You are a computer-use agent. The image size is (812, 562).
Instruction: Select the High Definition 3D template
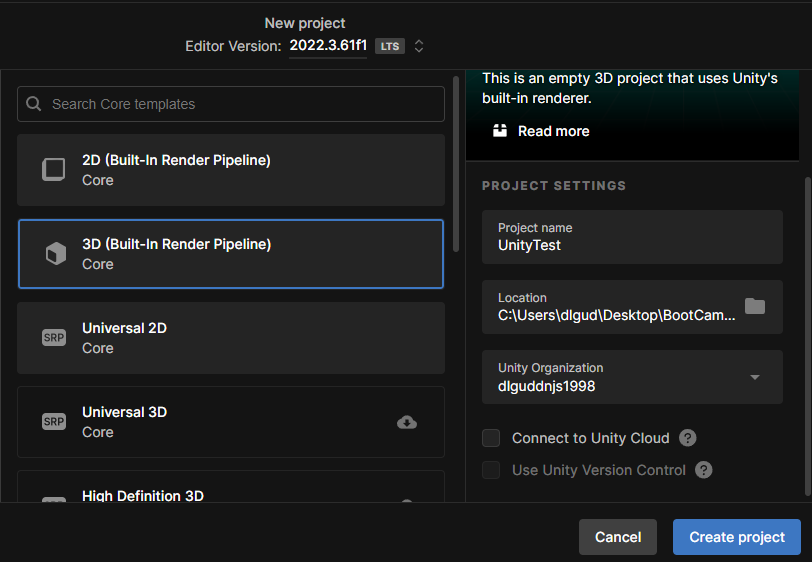point(231,487)
